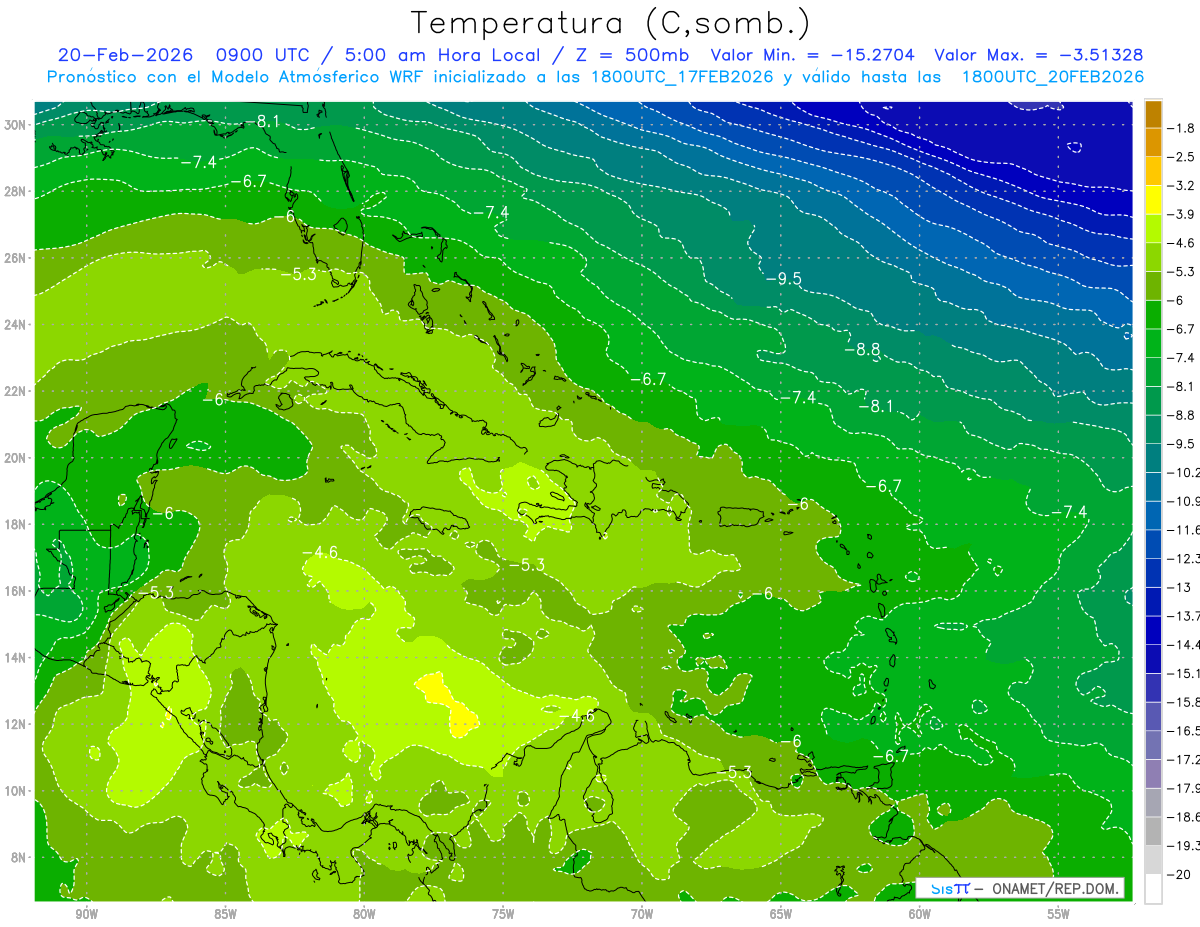Viewport: 1200px width, 927px height.
Task: Click the '28N' latitude axis label
Action: [x=16, y=191]
